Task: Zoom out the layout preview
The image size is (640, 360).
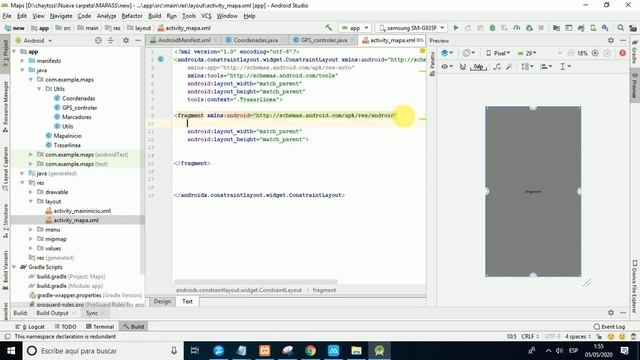Action: point(571,53)
